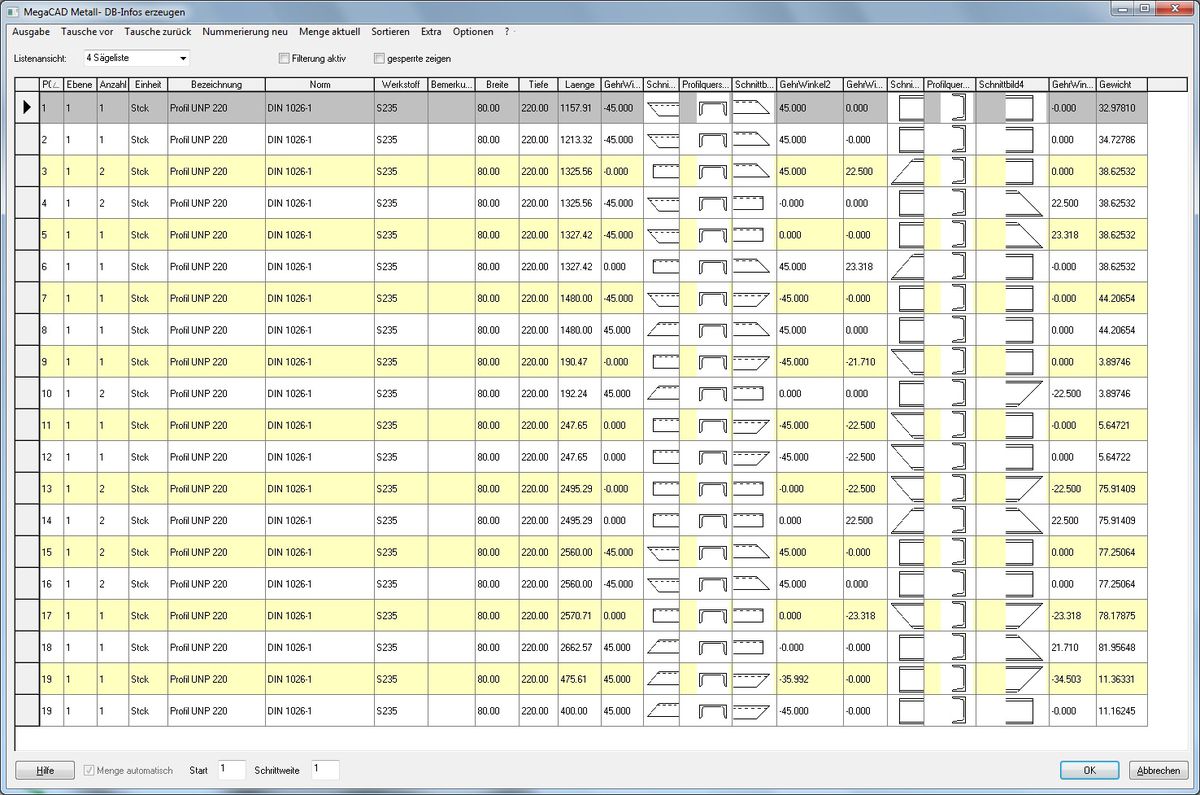Toggle the Menge automatisch checkbox

point(89,770)
